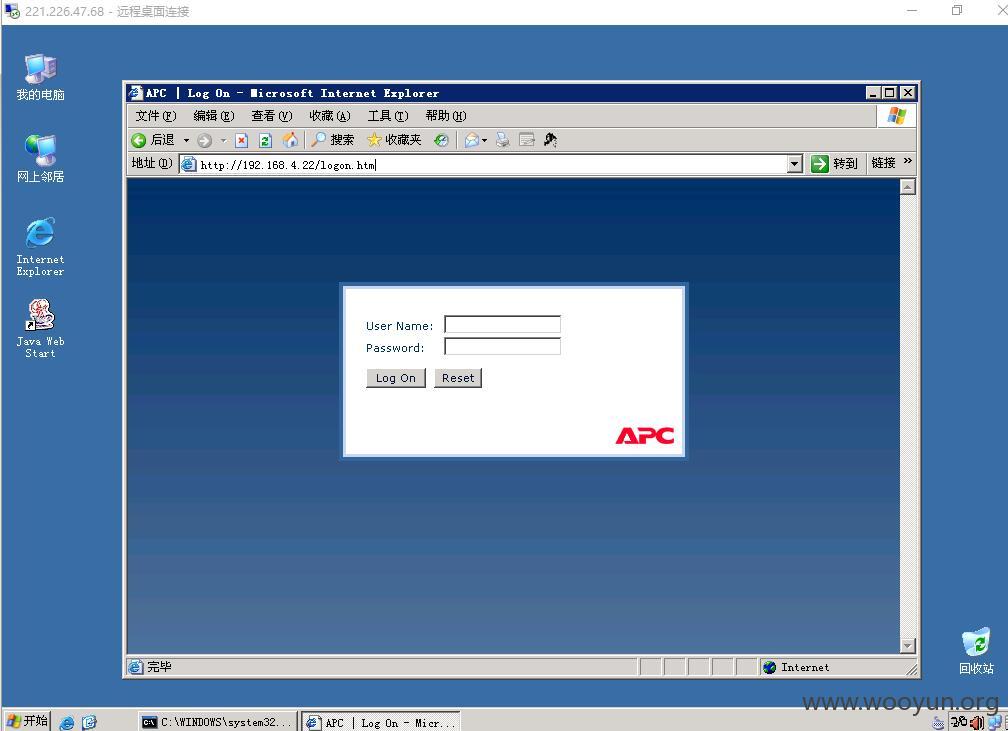1008x731 pixels.
Task: Click the 完毕 status bar text
Action: click(x=159, y=667)
